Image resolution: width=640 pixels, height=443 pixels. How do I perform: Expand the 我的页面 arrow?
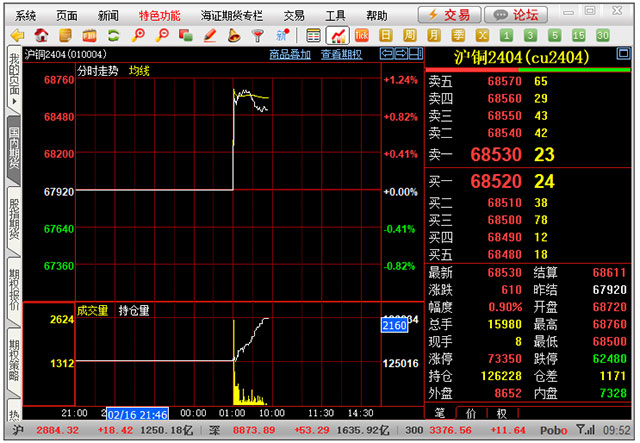[14, 101]
